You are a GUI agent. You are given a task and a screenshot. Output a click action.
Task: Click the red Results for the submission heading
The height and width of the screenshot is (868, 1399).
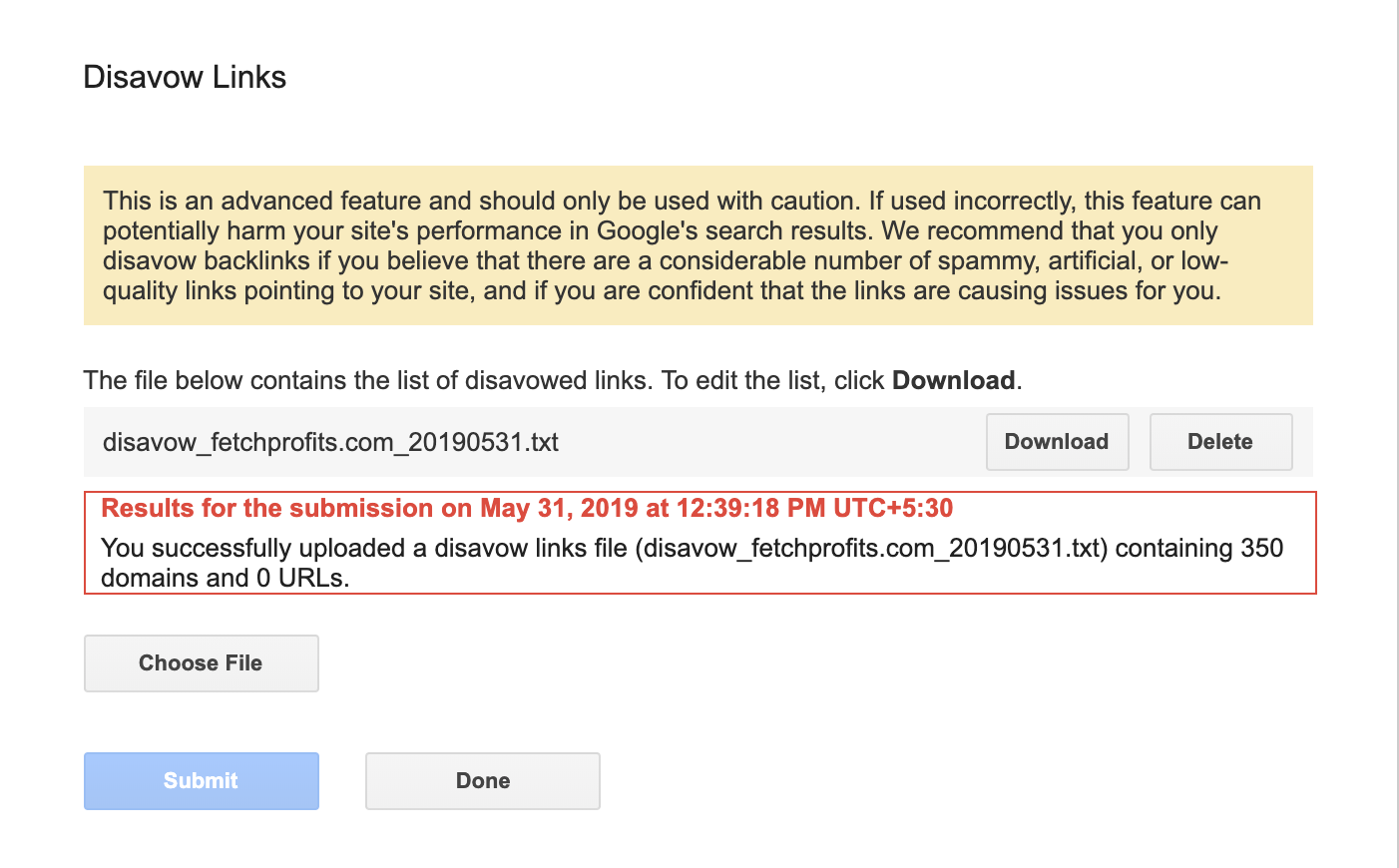(527, 508)
